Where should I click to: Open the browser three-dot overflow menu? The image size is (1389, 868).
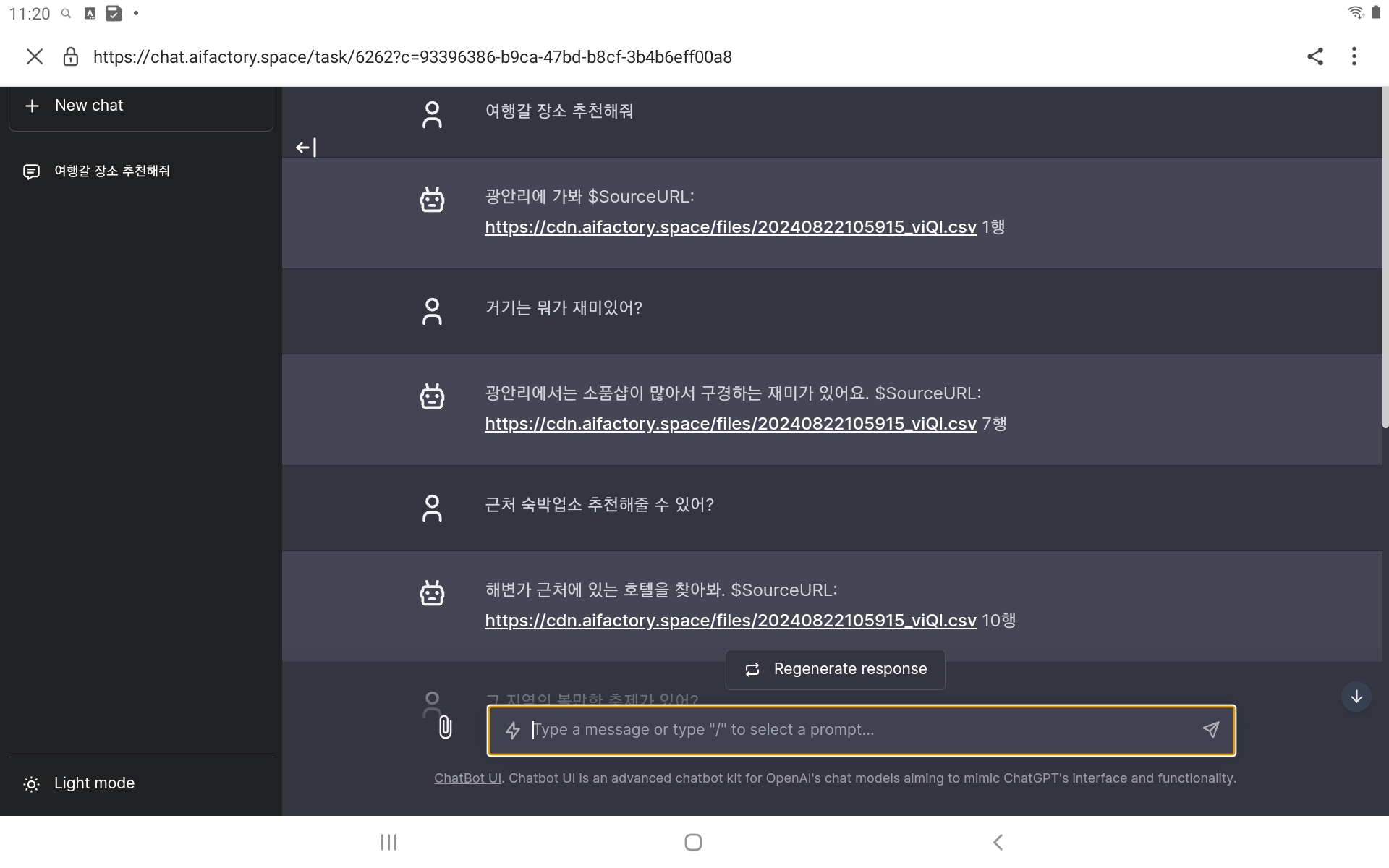point(1354,56)
